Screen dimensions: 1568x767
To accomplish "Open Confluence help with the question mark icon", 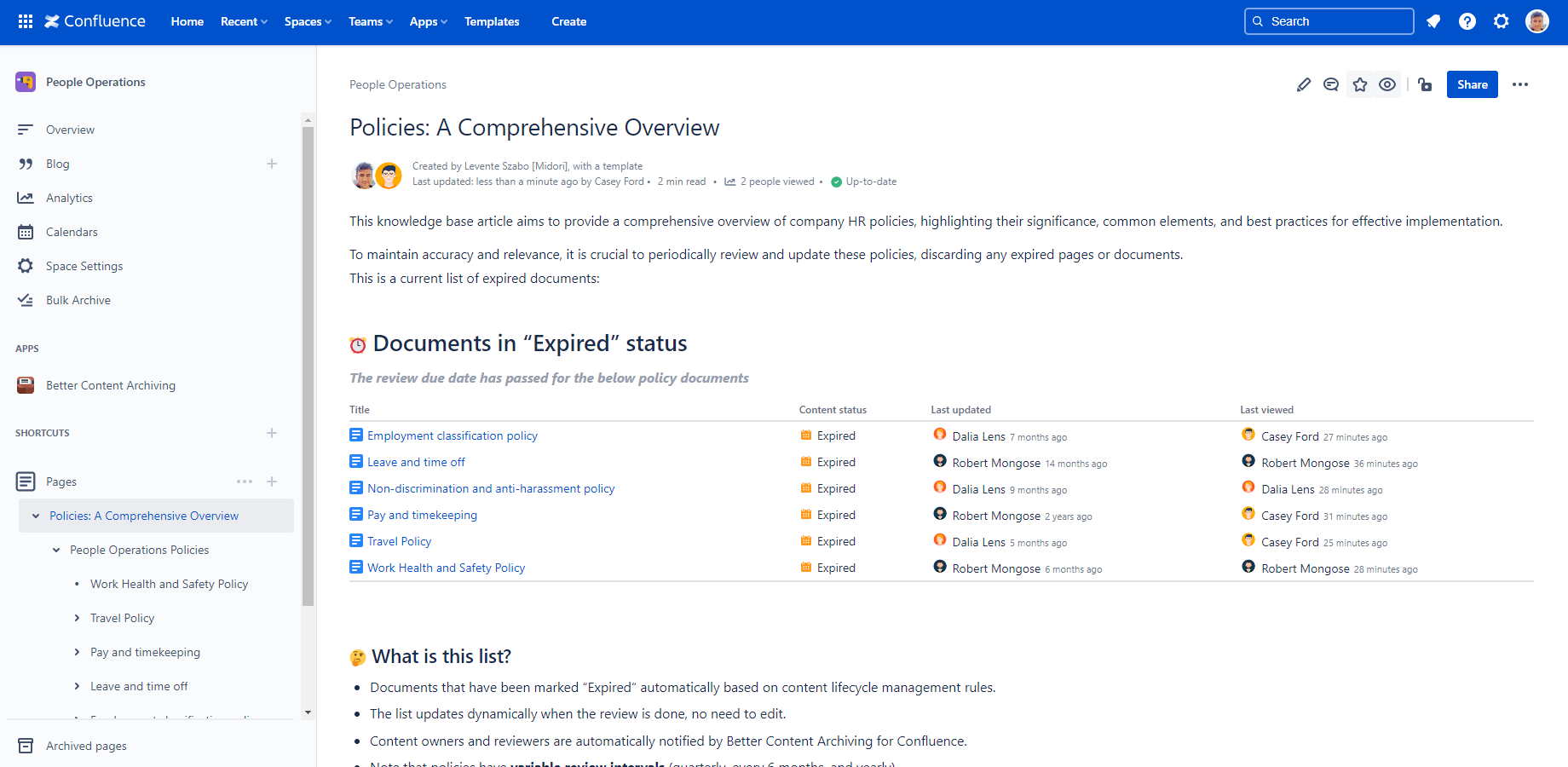I will click(1467, 21).
